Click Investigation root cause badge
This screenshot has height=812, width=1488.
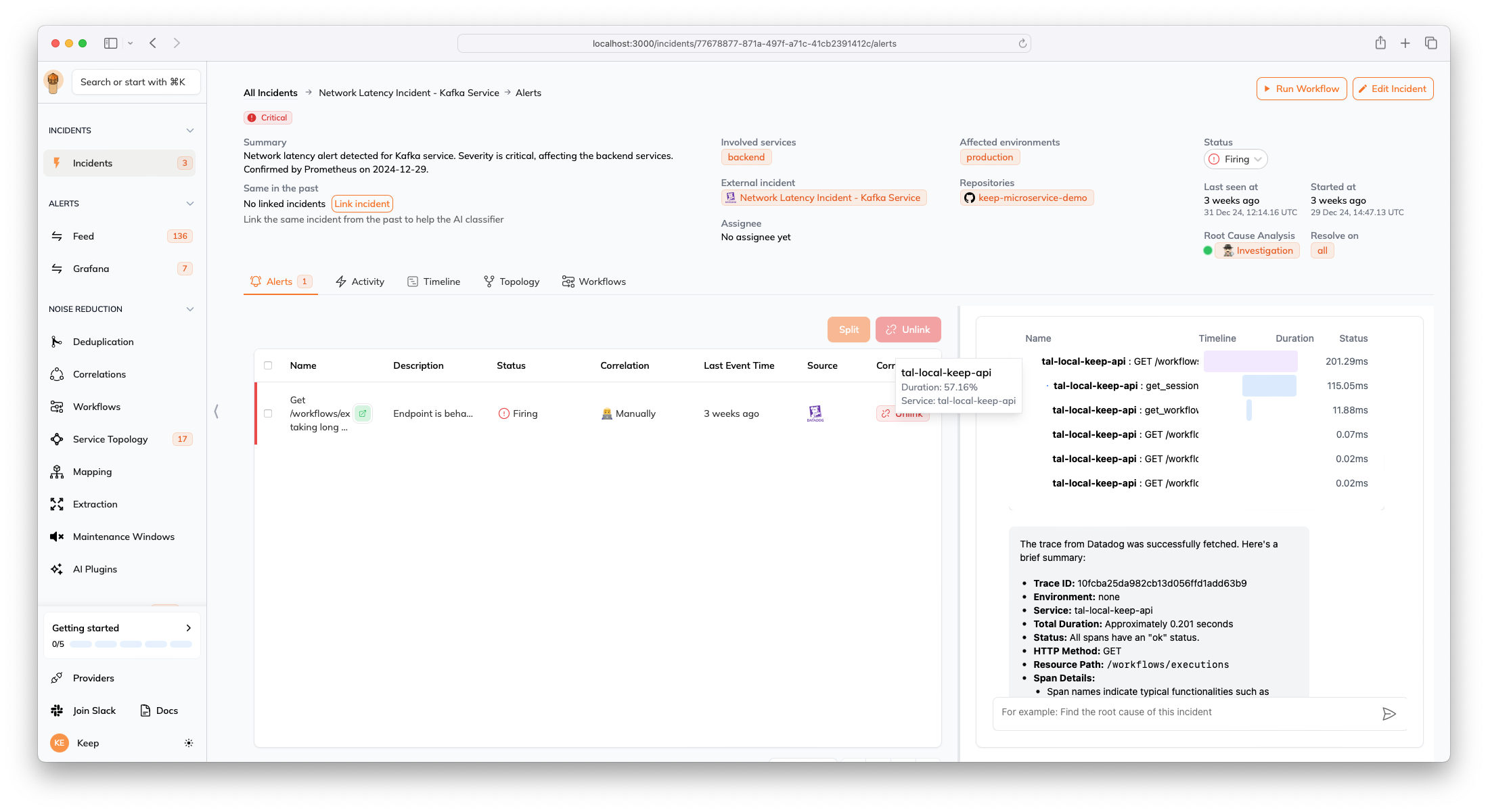coord(1257,250)
